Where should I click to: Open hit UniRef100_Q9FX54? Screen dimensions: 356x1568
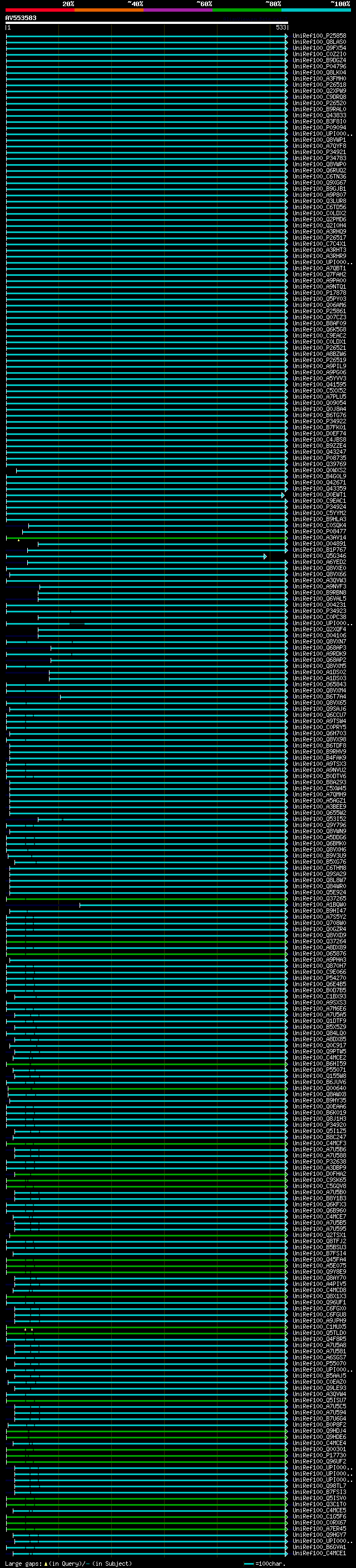[x=319, y=48]
